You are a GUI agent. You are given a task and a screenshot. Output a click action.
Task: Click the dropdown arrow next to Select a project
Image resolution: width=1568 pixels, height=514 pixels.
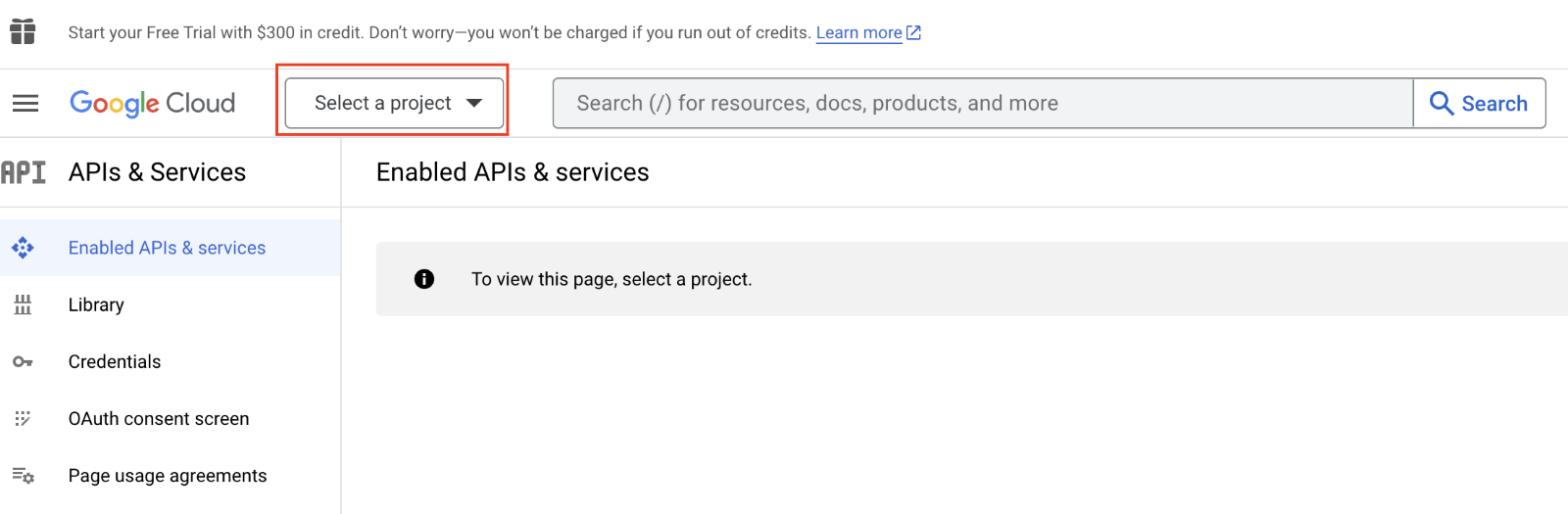point(474,103)
